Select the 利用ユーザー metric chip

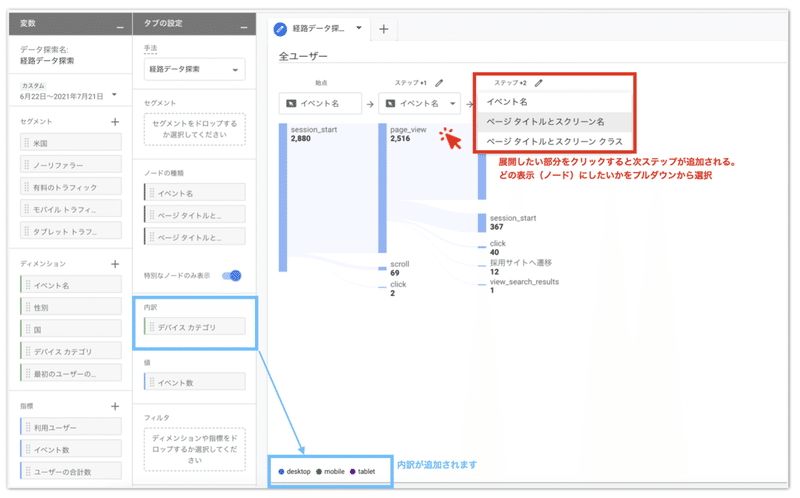pos(71,427)
